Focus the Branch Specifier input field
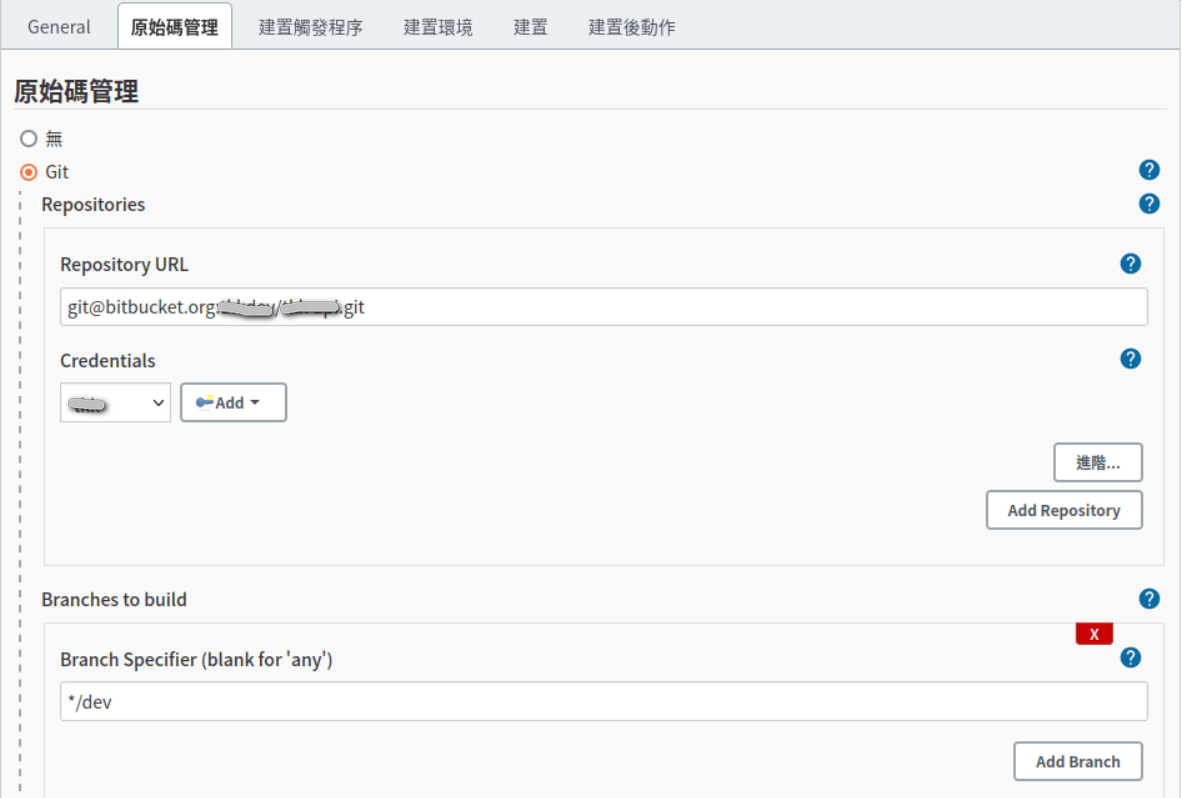1182x798 pixels. (x=603, y=702)
